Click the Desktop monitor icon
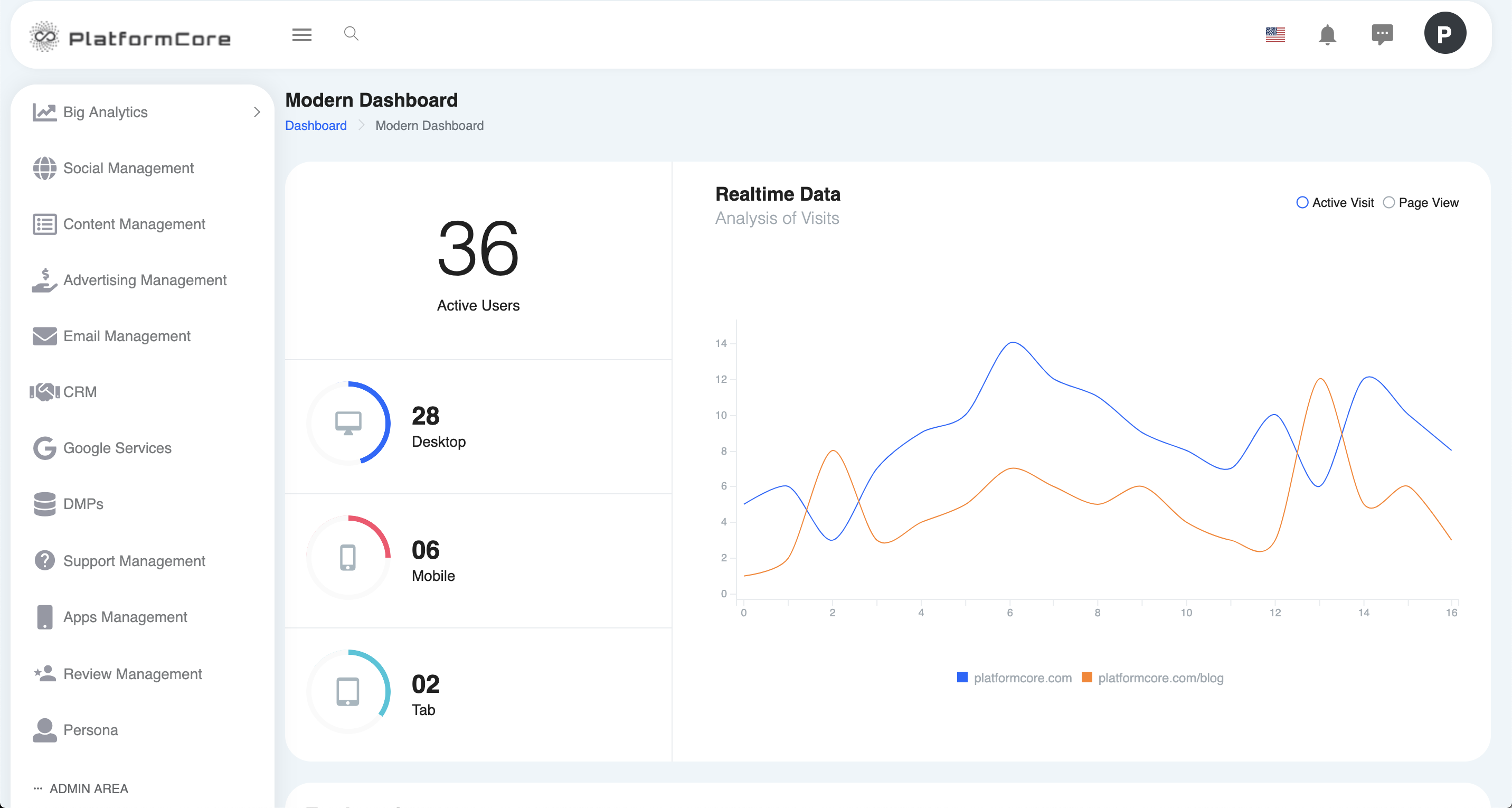Screen dimensions: 1512x808 tap(348, 423)
